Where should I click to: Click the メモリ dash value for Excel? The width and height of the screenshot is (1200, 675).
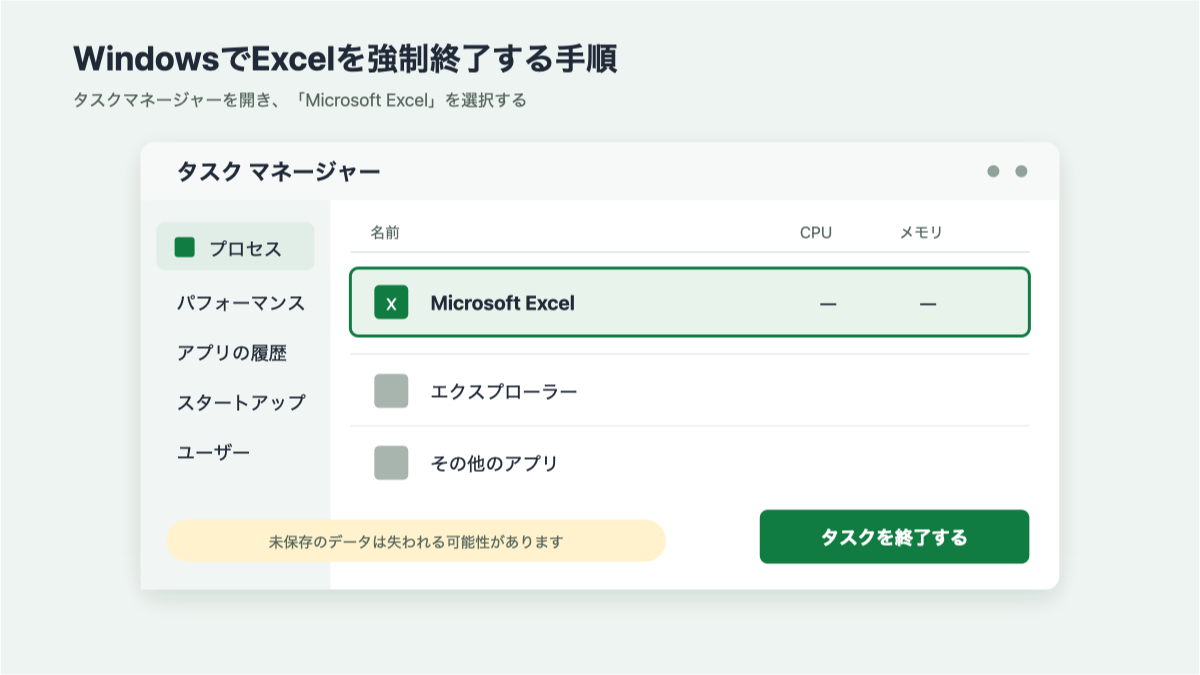click(x=928, y=304)
